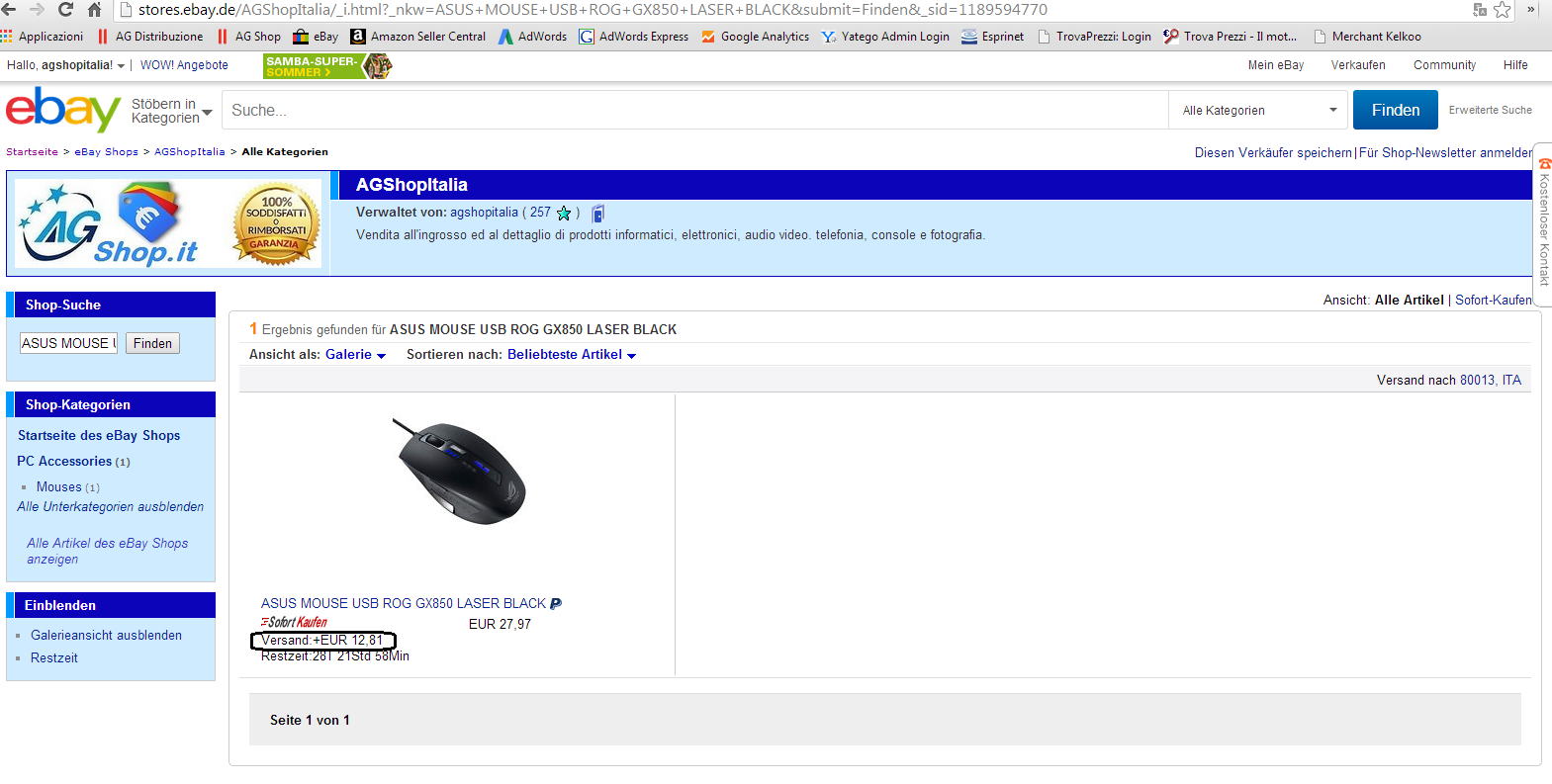Click the translate page icon in address bar
Viewport: 1552px width, 784px height.
point(1480,10)
